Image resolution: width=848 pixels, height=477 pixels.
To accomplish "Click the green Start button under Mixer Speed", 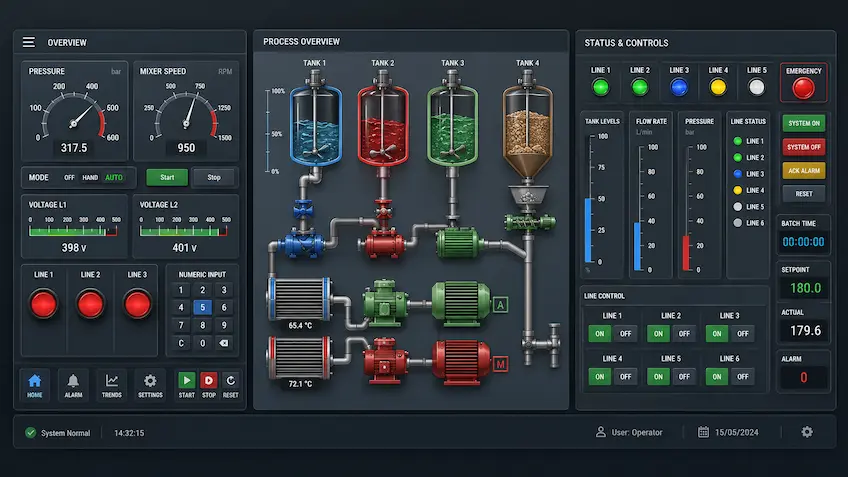I will 167,177.
